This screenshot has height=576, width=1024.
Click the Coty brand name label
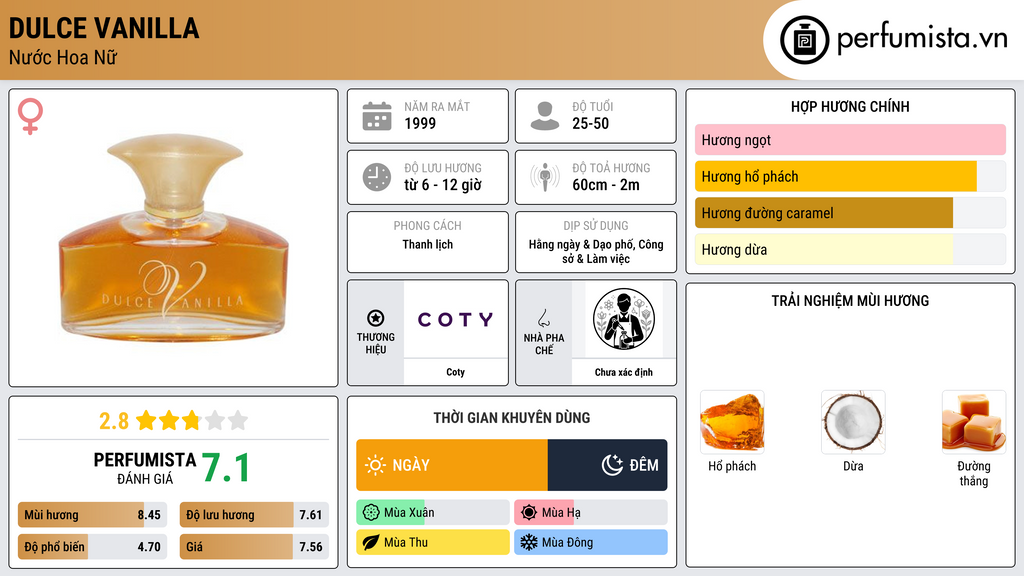455,372
